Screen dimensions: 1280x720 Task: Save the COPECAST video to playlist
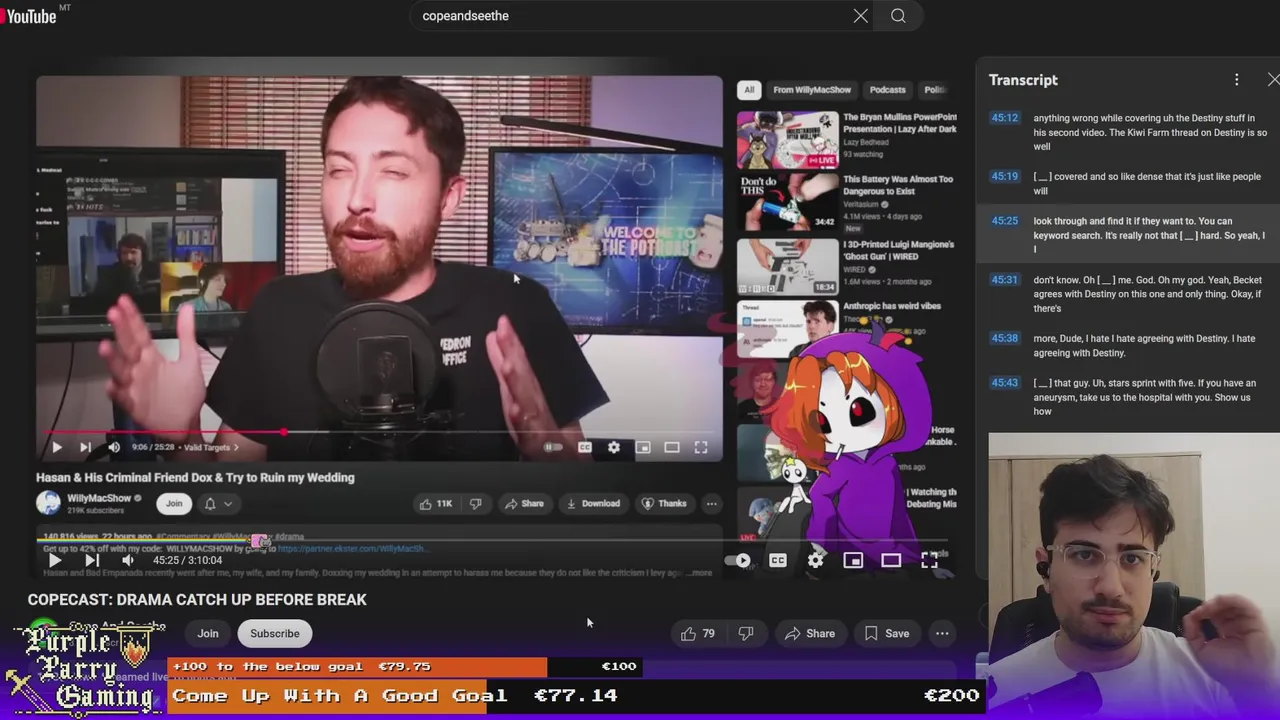887,633
